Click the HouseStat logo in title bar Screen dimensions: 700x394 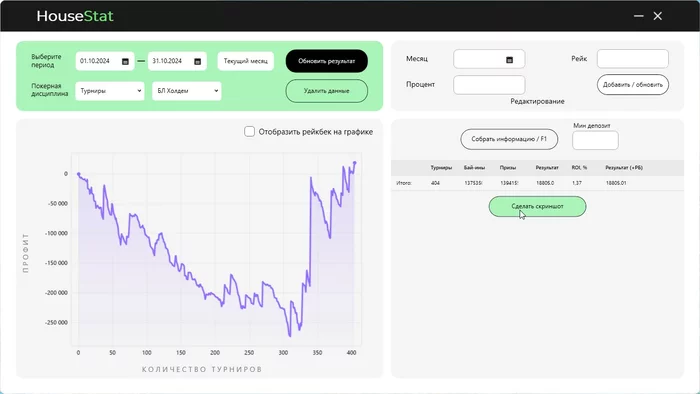tap(75, 16)
